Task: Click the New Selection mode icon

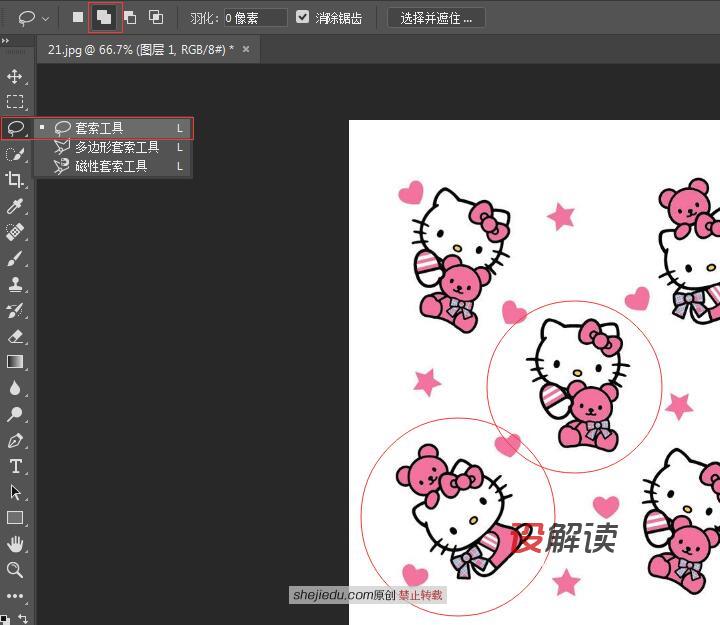Action: 78,17
